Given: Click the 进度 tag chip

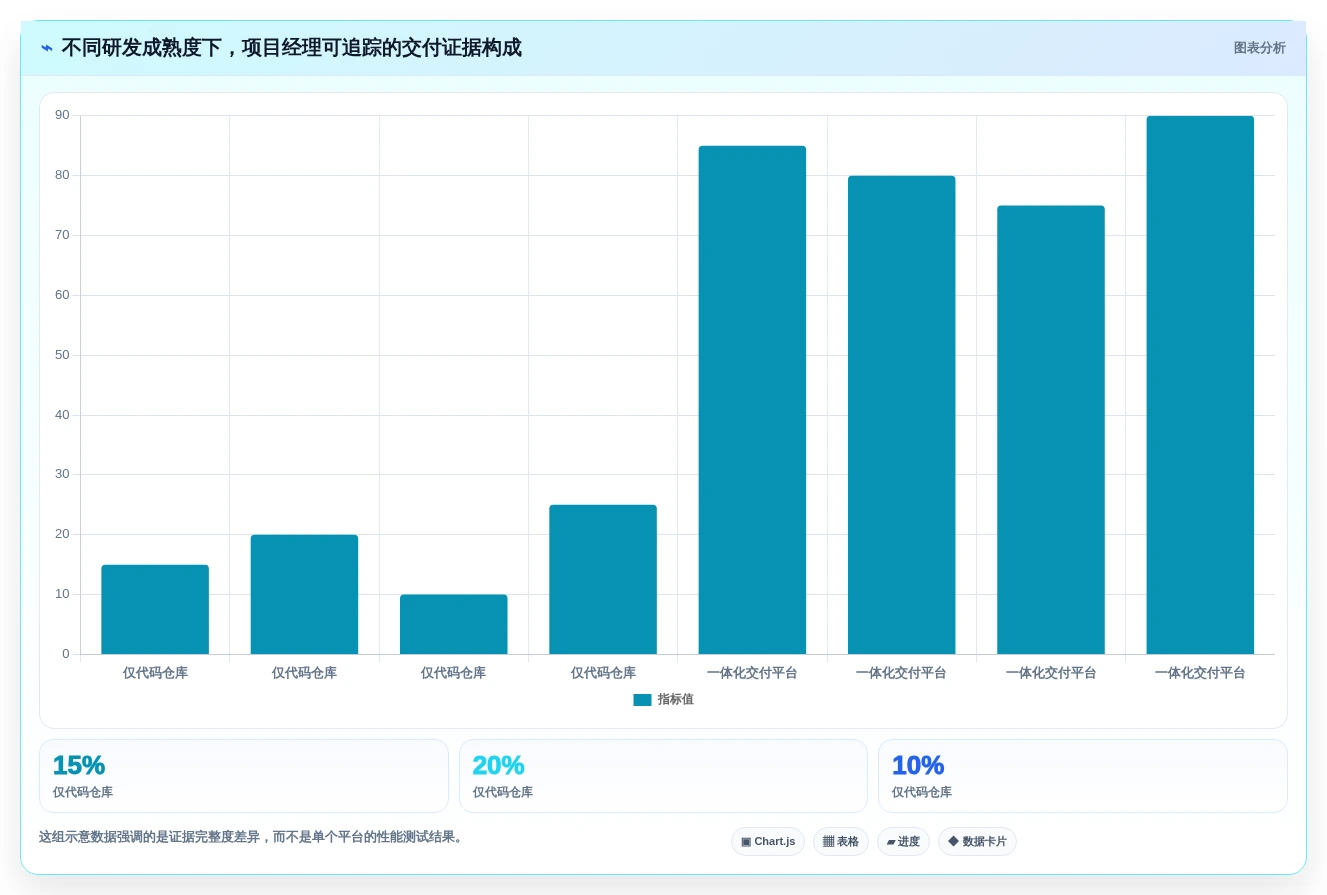Looking at the screenshot, I should pyautogui.click(x=903, y=842).
